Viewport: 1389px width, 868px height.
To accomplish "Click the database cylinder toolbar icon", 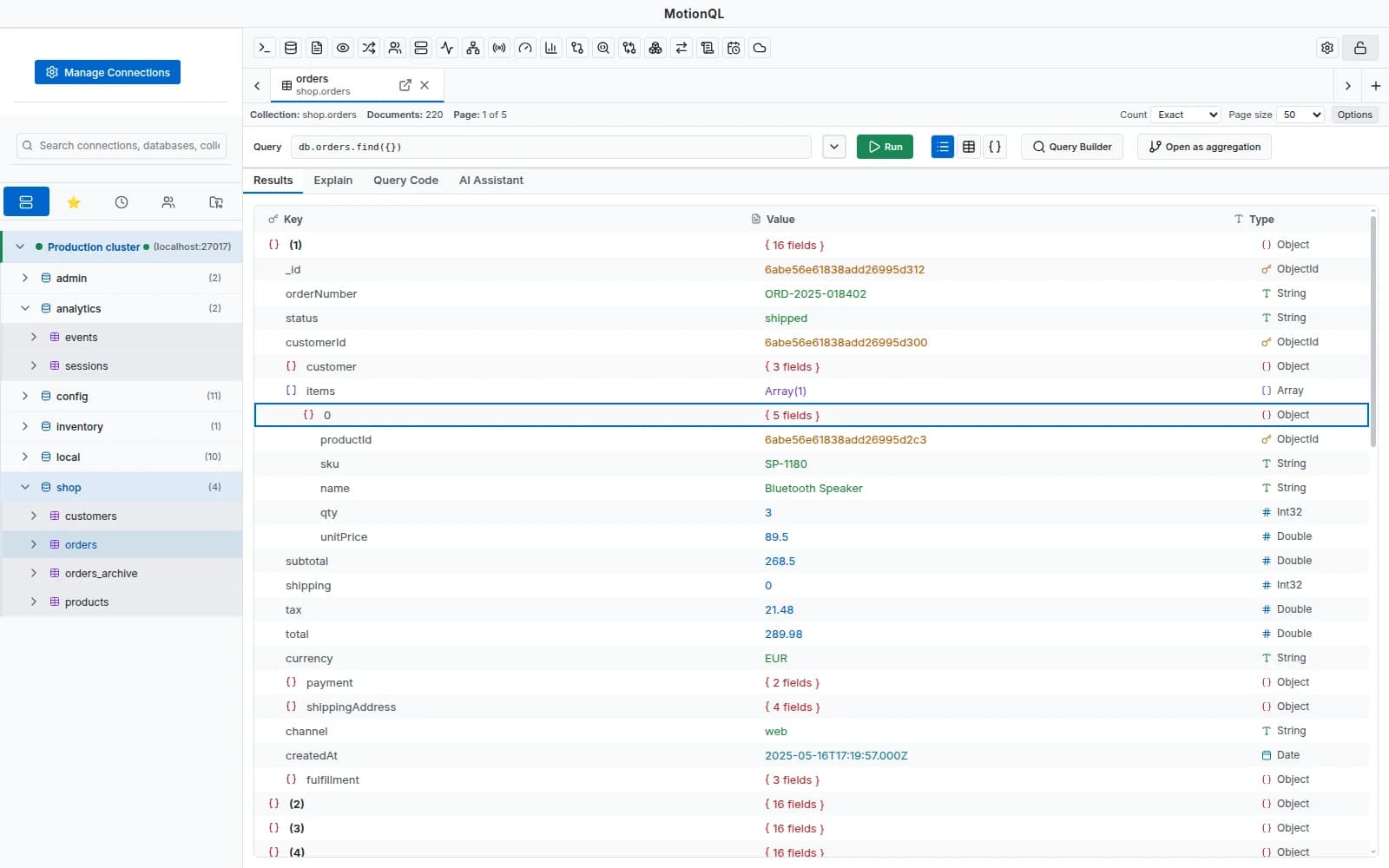I will pos(291,48).
